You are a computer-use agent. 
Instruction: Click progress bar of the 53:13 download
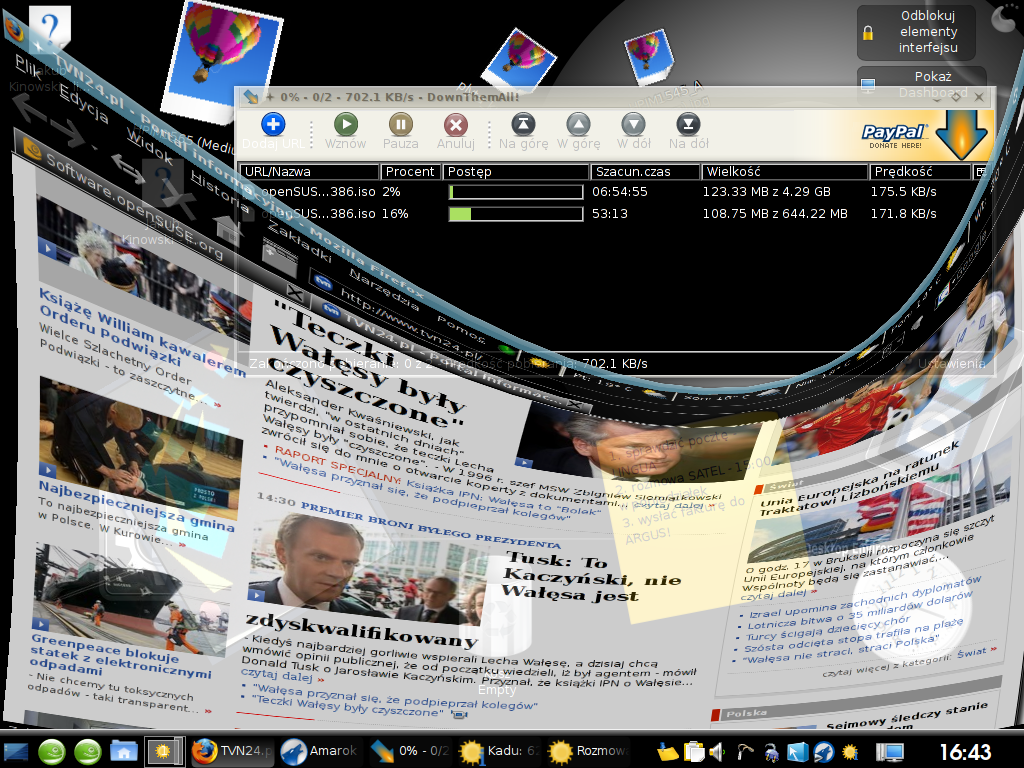click(x=516, y=214)
